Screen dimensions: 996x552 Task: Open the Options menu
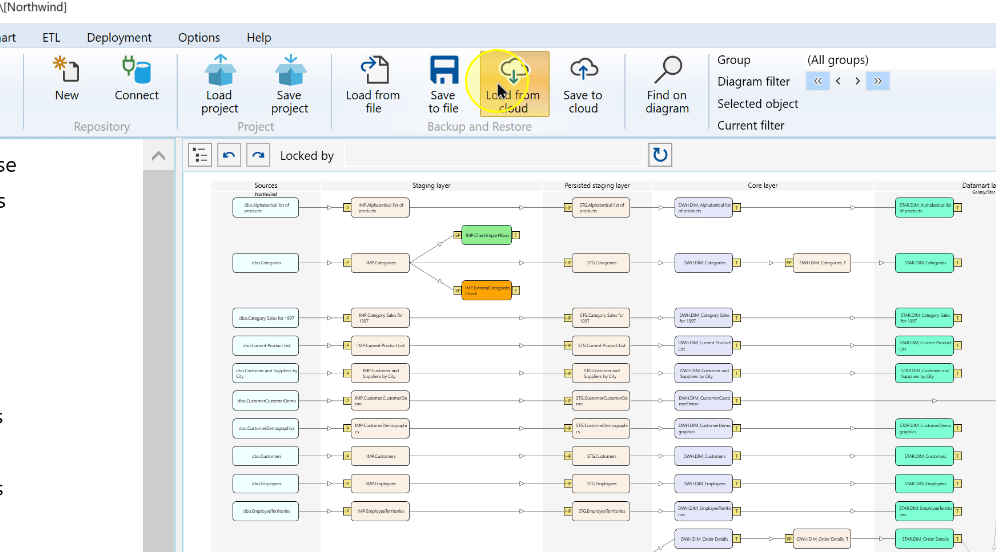point(199,37)
